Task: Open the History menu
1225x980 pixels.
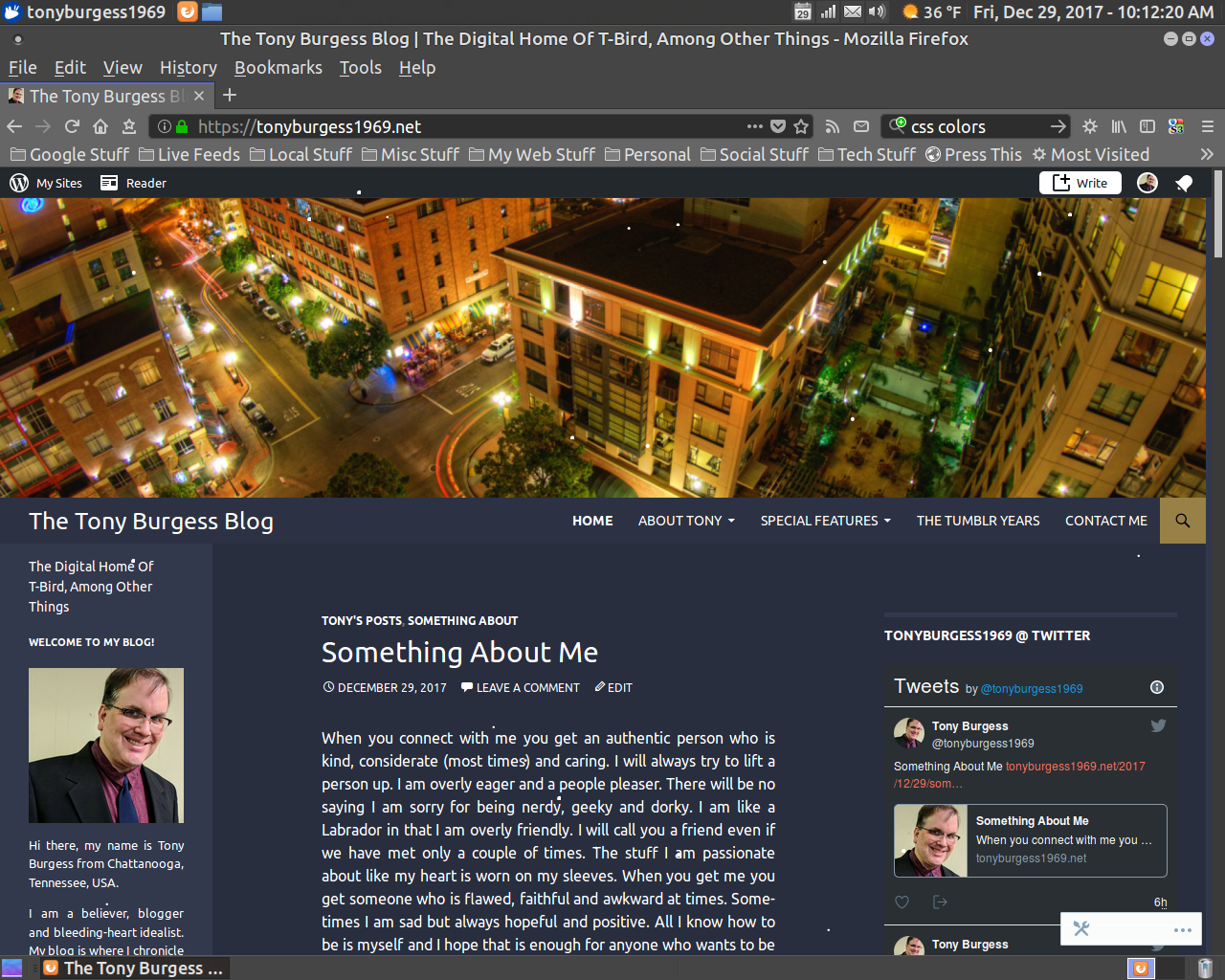Action: 188,68
